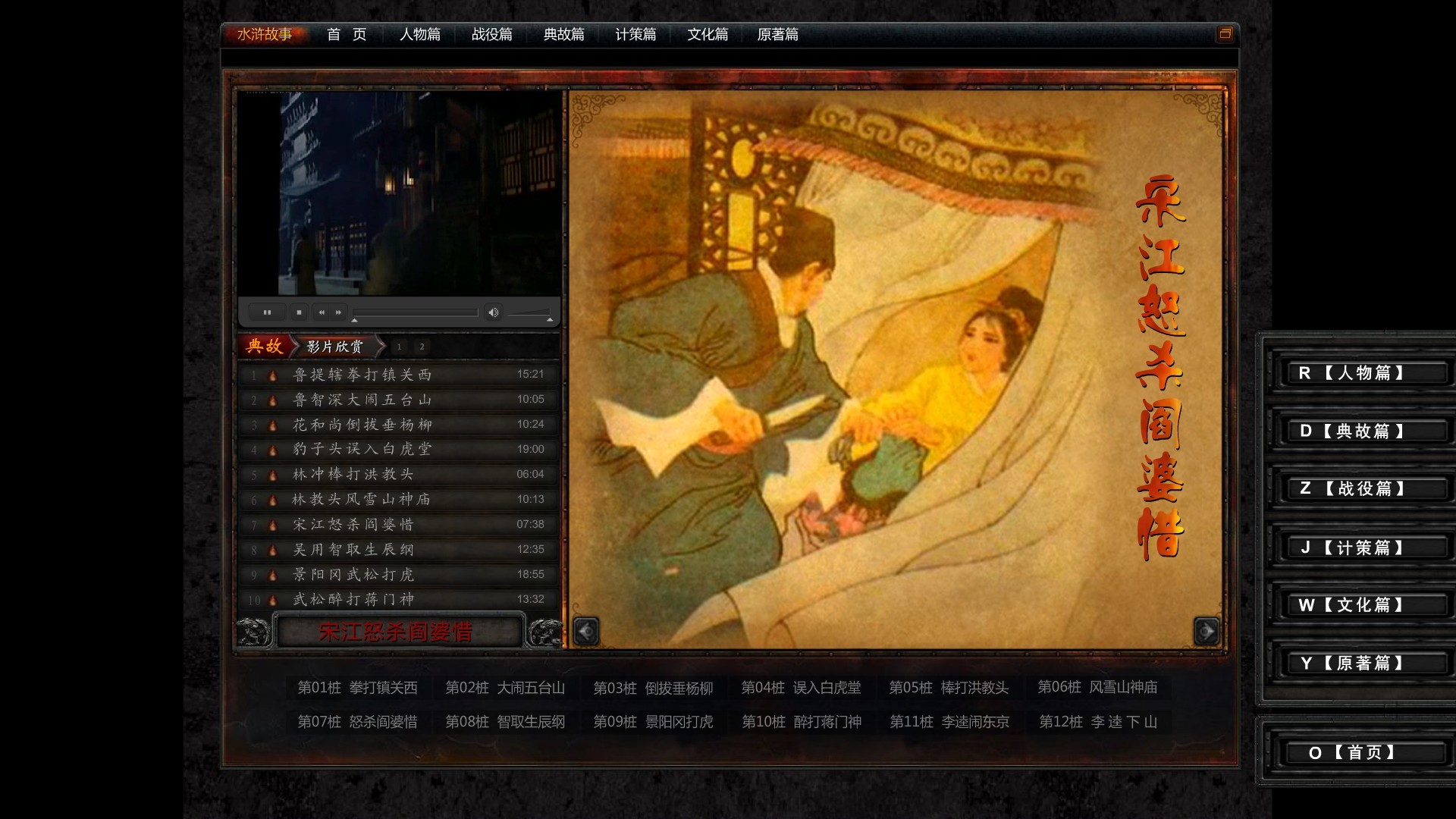The height and width of the screenshot is (819, 1456).
Task: Open the 人物篇 menu
Action: pyautogui.click(x=419, y=35)
